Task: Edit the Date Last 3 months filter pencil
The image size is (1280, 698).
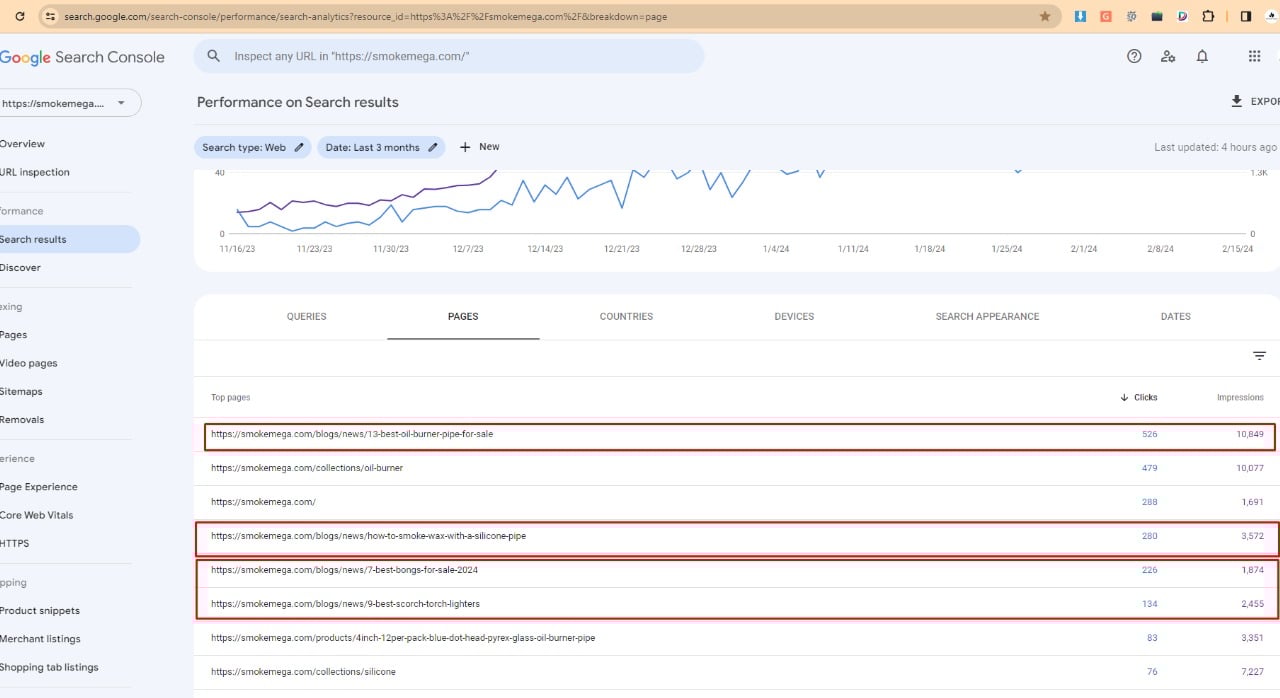Action: (433, 147)
